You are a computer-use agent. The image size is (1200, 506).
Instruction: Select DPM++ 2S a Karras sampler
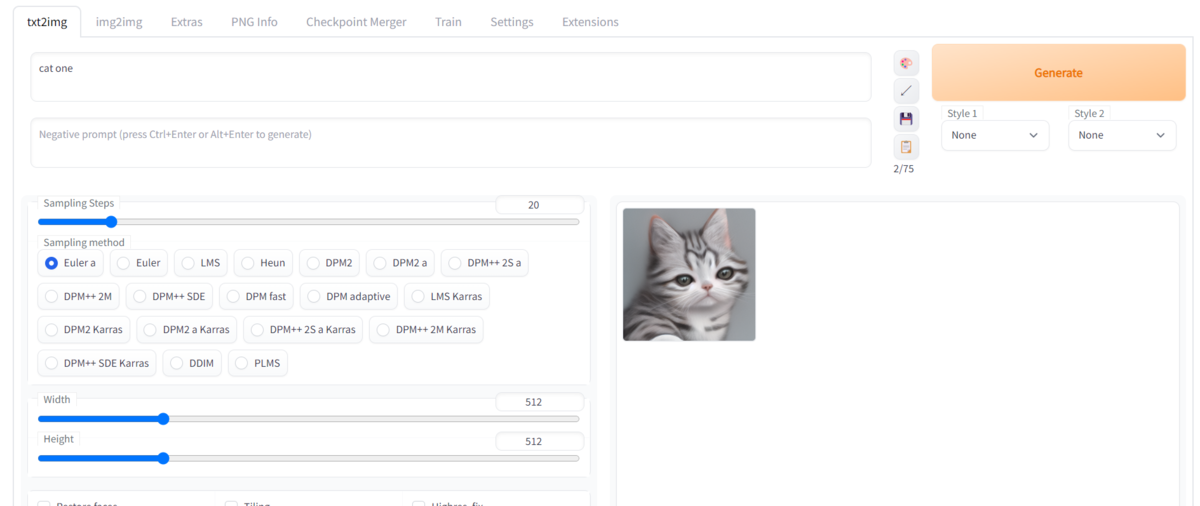click(x=303, y=329)
